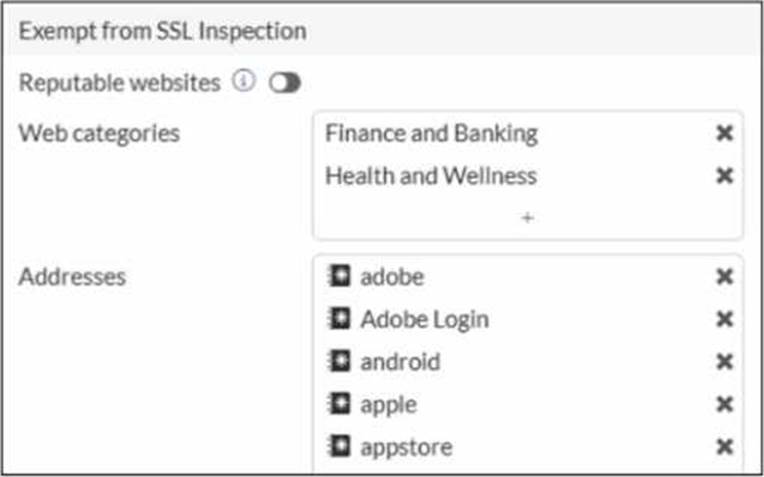Screen dimensions: 764x477
Task: Remove the appstore address entry
Action: [725, 447]
